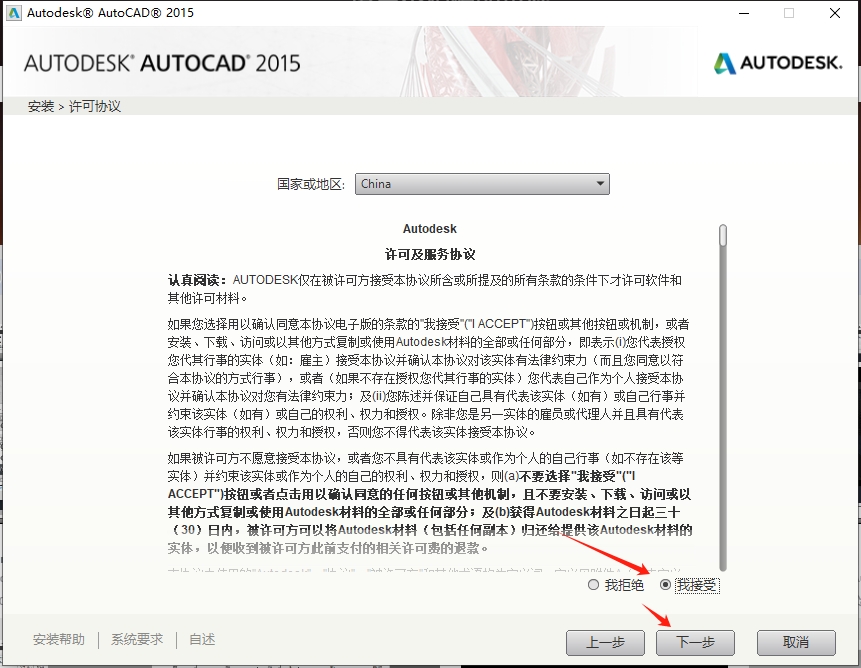Click the AUTODESK AUTOCAD 2015 banner logo
Viewport: 861px width, 668px height.
(160, 61)
